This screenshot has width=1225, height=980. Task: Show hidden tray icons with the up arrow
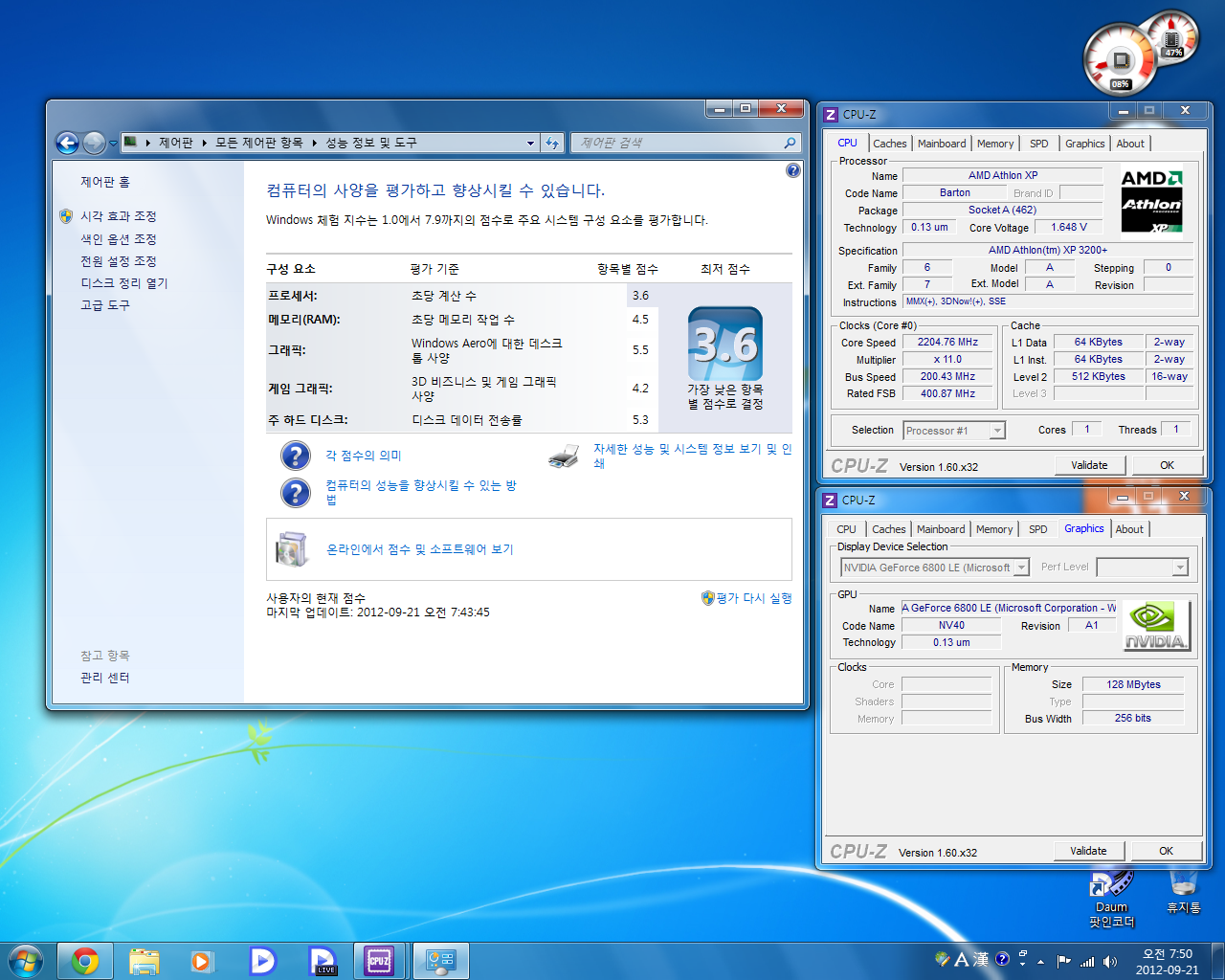(x=1040, y=962)
